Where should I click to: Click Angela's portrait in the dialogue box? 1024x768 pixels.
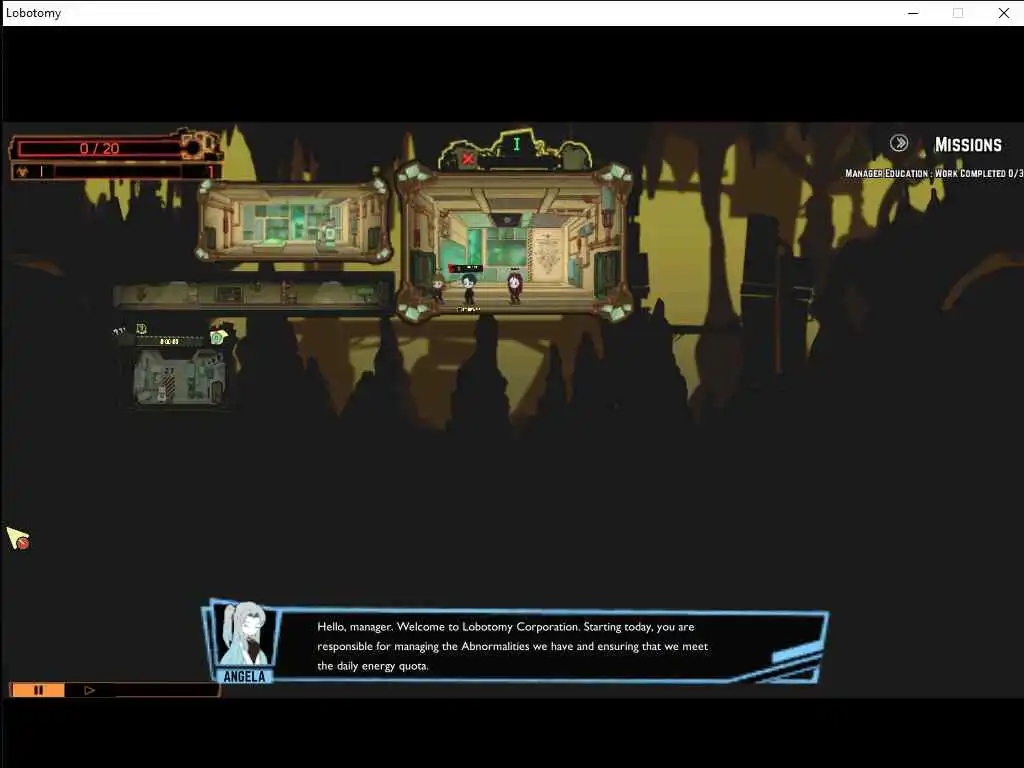click(246, 633)
